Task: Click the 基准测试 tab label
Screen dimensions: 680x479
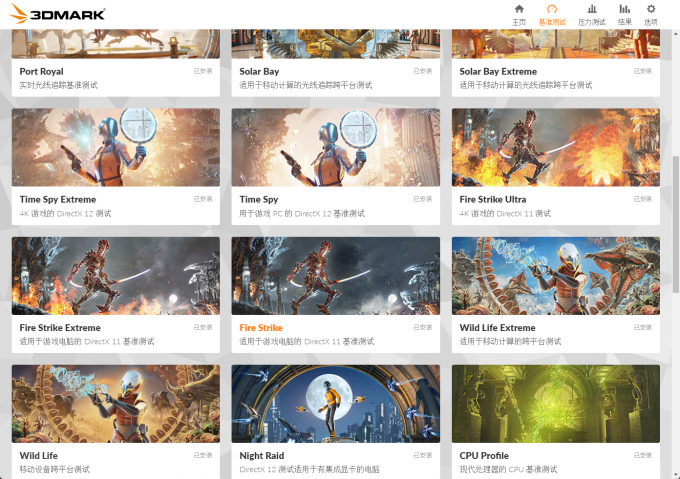Action: point(552,22)
